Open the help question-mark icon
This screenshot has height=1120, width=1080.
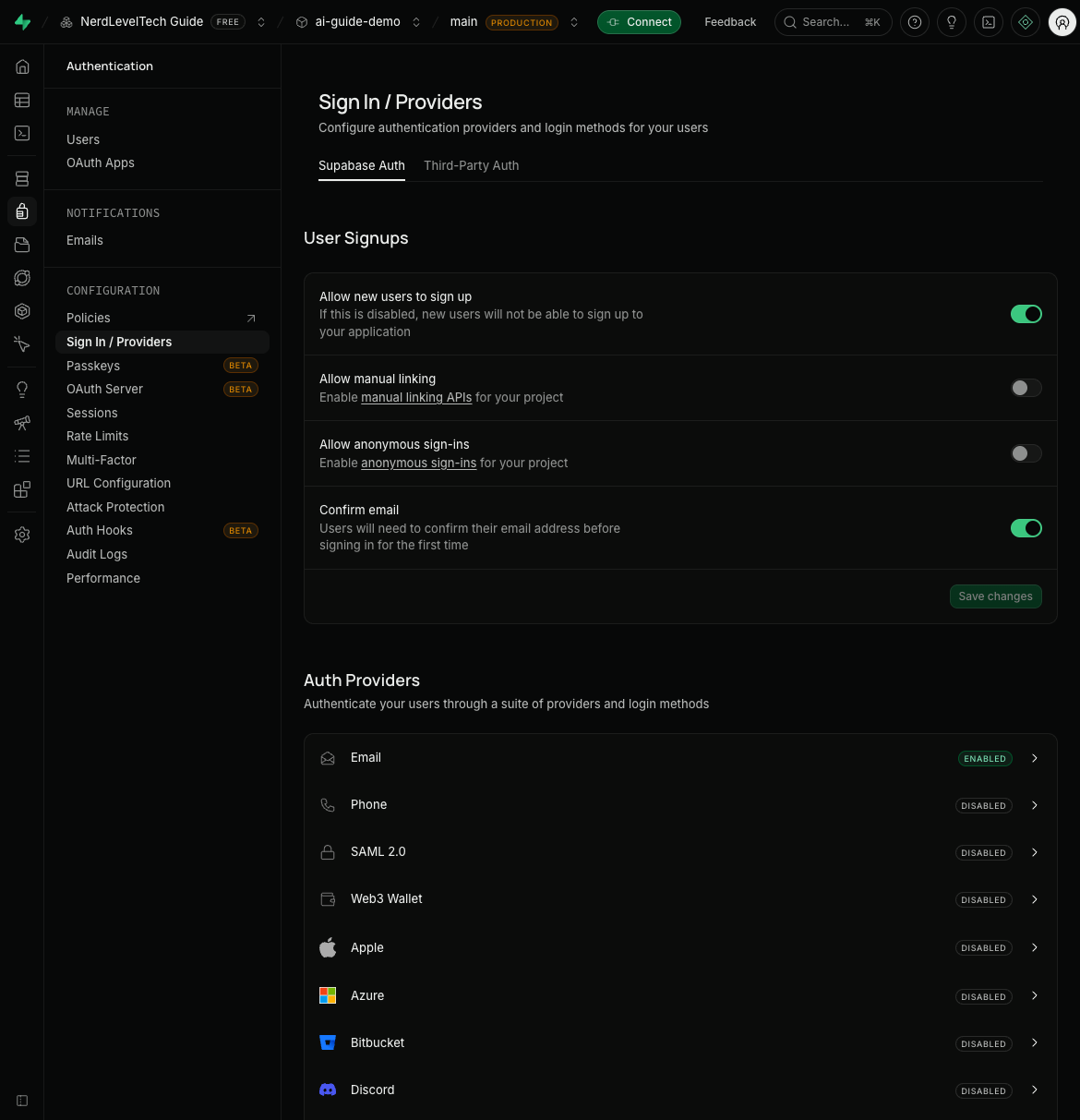tap(915, 22)
